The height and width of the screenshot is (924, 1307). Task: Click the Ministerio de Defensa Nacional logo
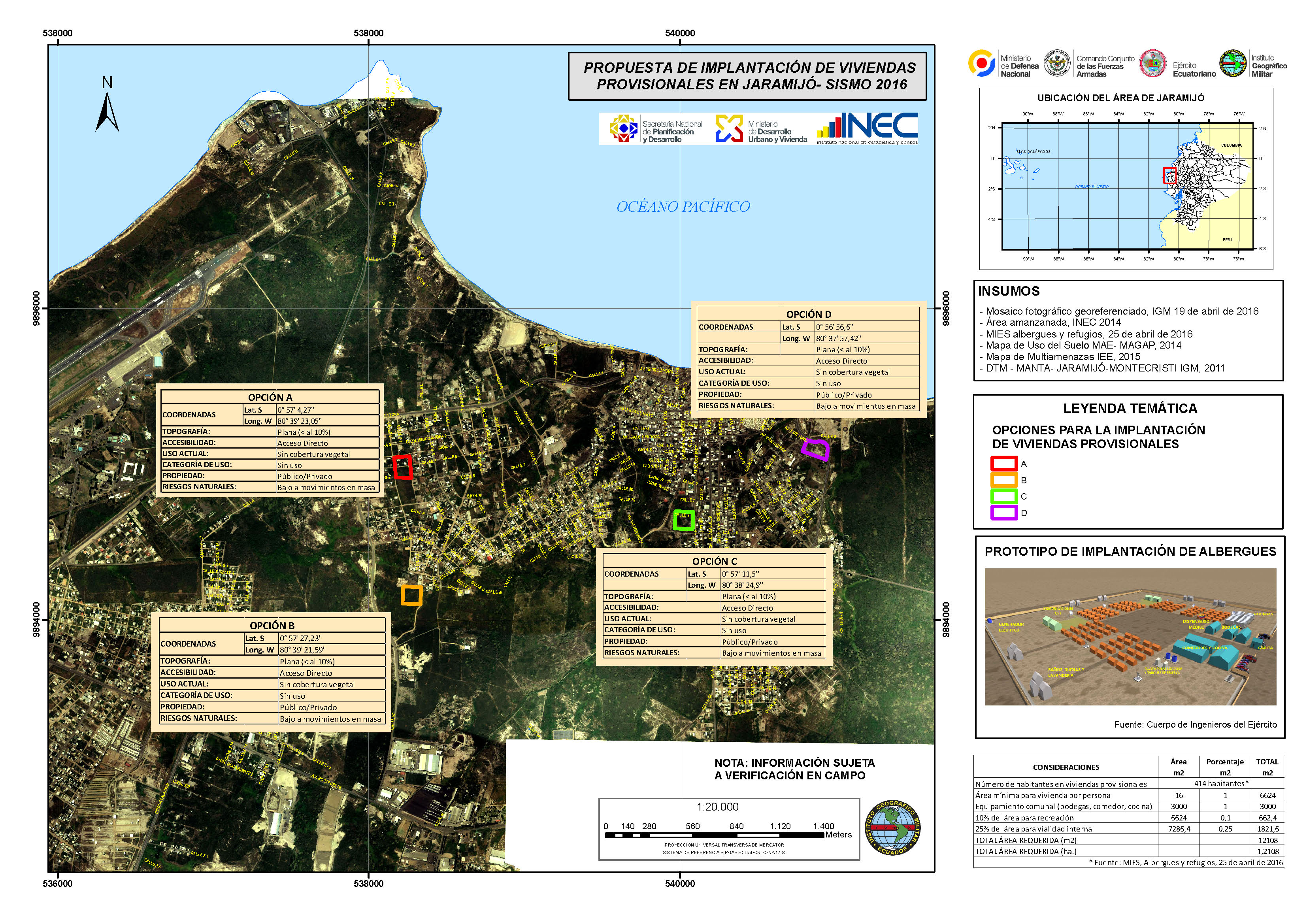tap(983, 64)
